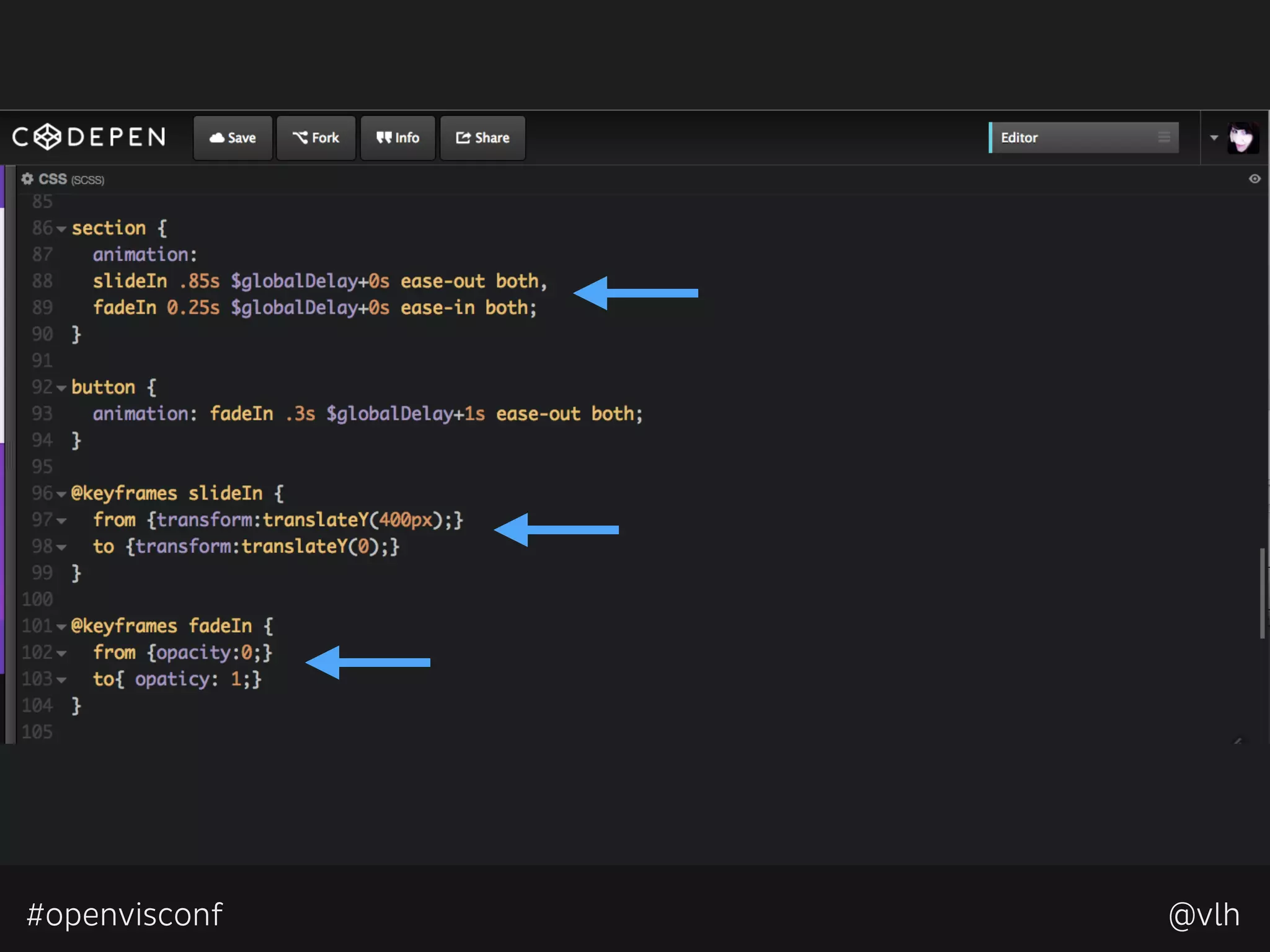The image size is (1270, 952).
Task: Fold the slideIn keyframes at line 96
Action: pyautogui.click(x=61, y=495)
